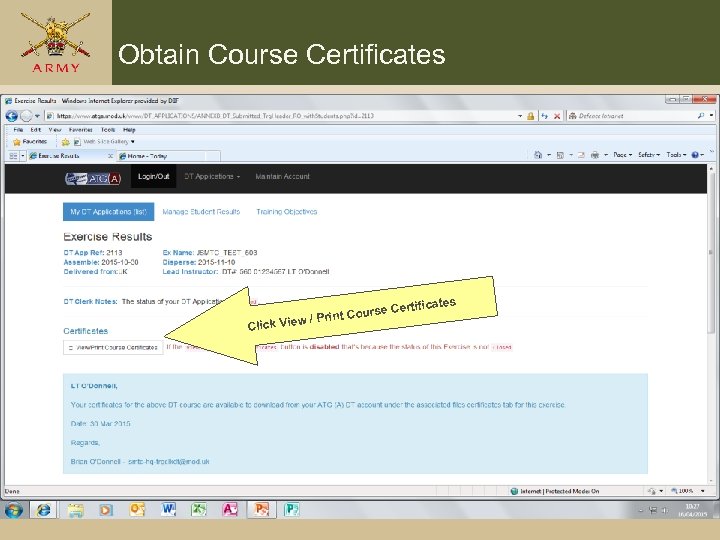Open the Windows Start orb
The image size is (720, 540).
tap(13, 510)
